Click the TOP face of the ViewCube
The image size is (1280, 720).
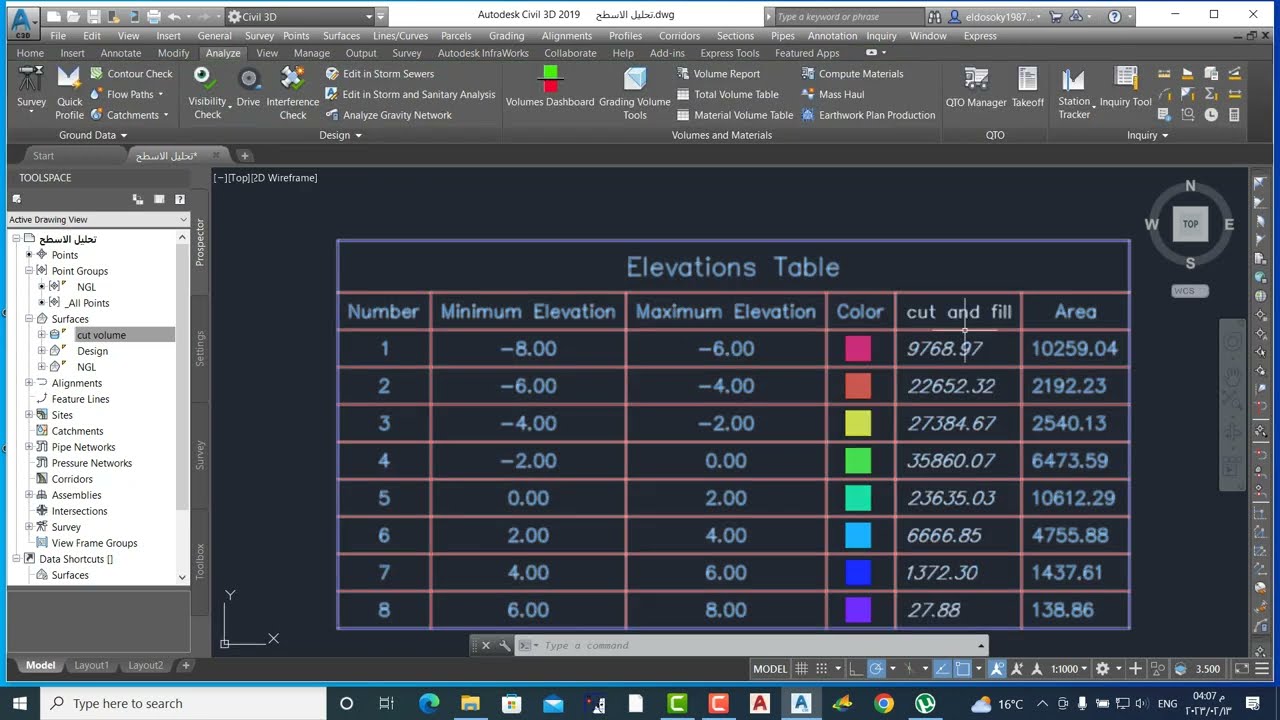click(1190, 224)
